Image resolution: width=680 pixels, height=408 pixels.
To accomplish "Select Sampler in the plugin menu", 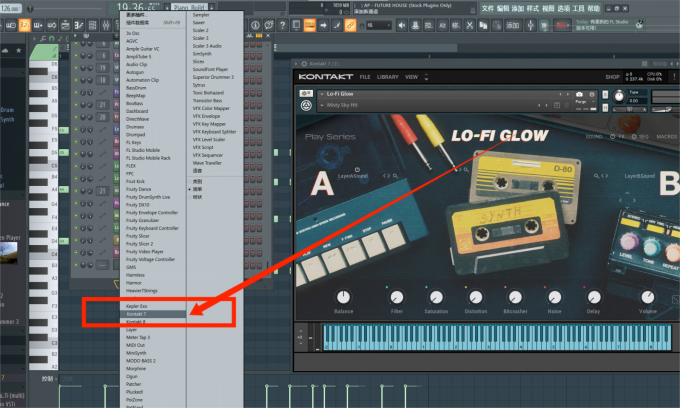I will click(201, 15).
